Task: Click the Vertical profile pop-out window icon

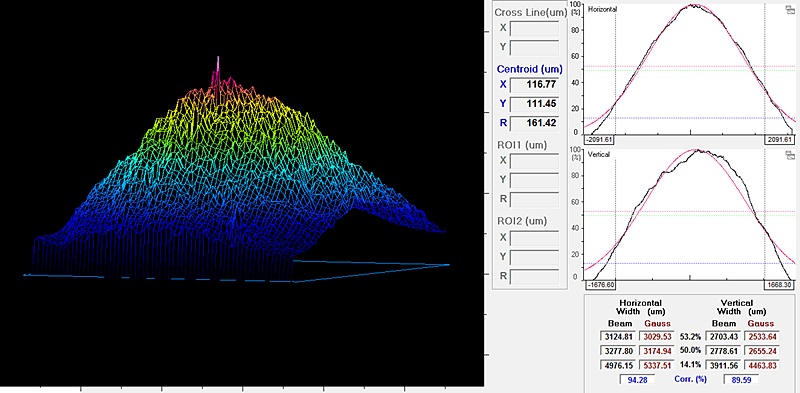Action: point(789,155)
